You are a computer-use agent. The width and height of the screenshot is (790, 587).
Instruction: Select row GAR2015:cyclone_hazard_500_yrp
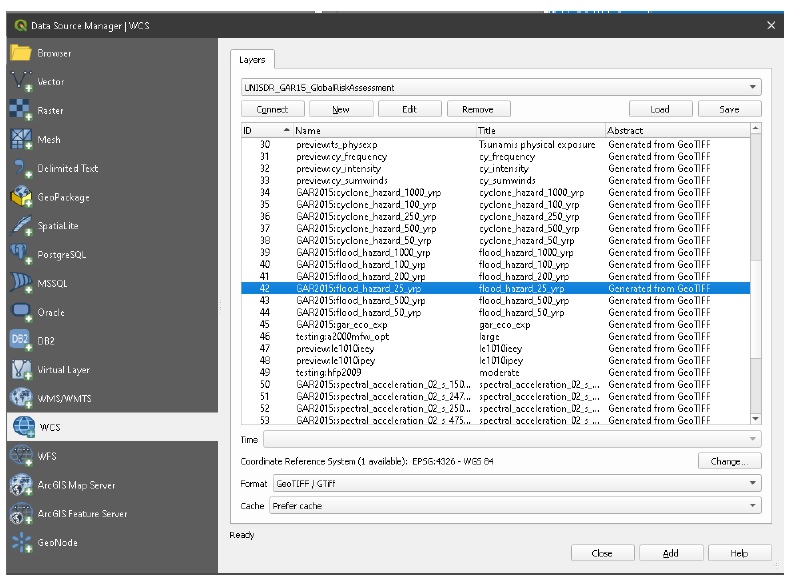[496, 229]
